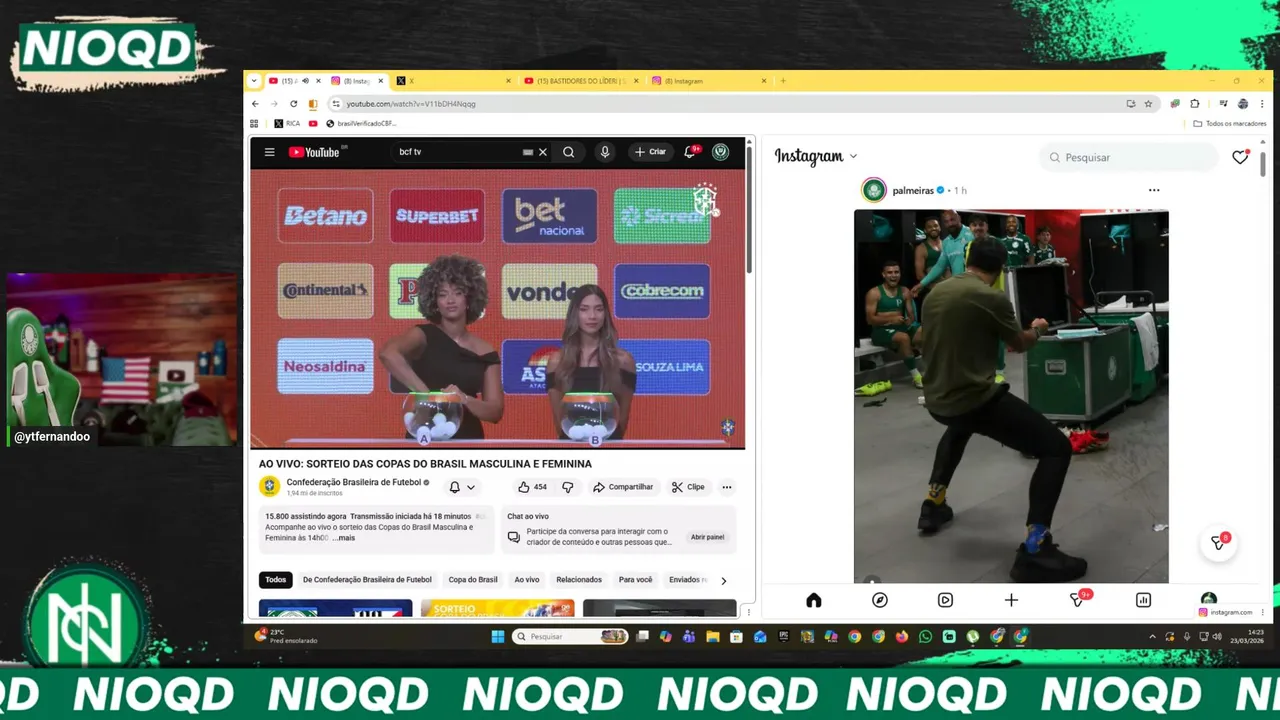Reload the current page
Viewport: 1280px width, 720px height.
click(x=293, y=104)
